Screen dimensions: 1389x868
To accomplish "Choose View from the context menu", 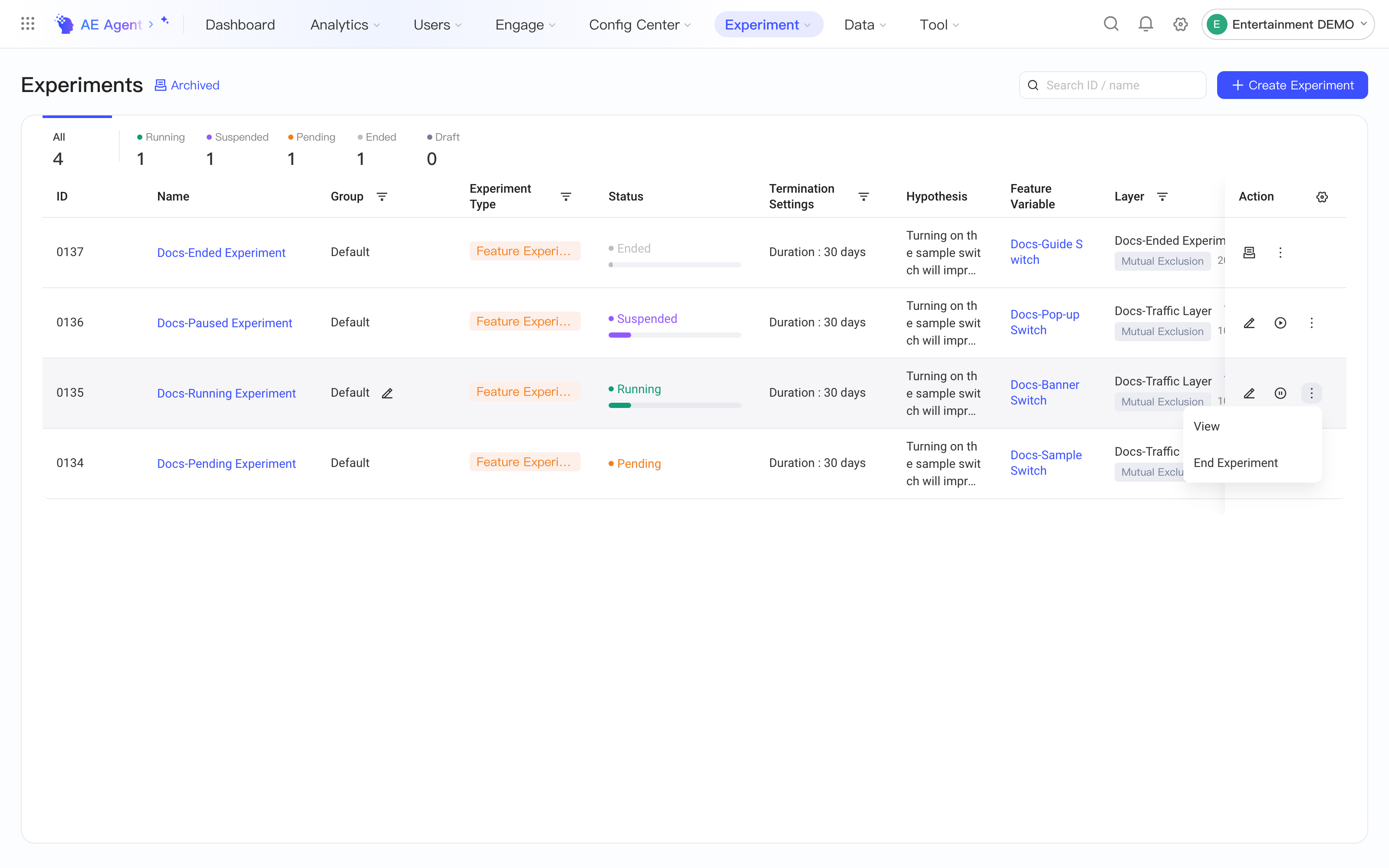I will point(1252,427).
